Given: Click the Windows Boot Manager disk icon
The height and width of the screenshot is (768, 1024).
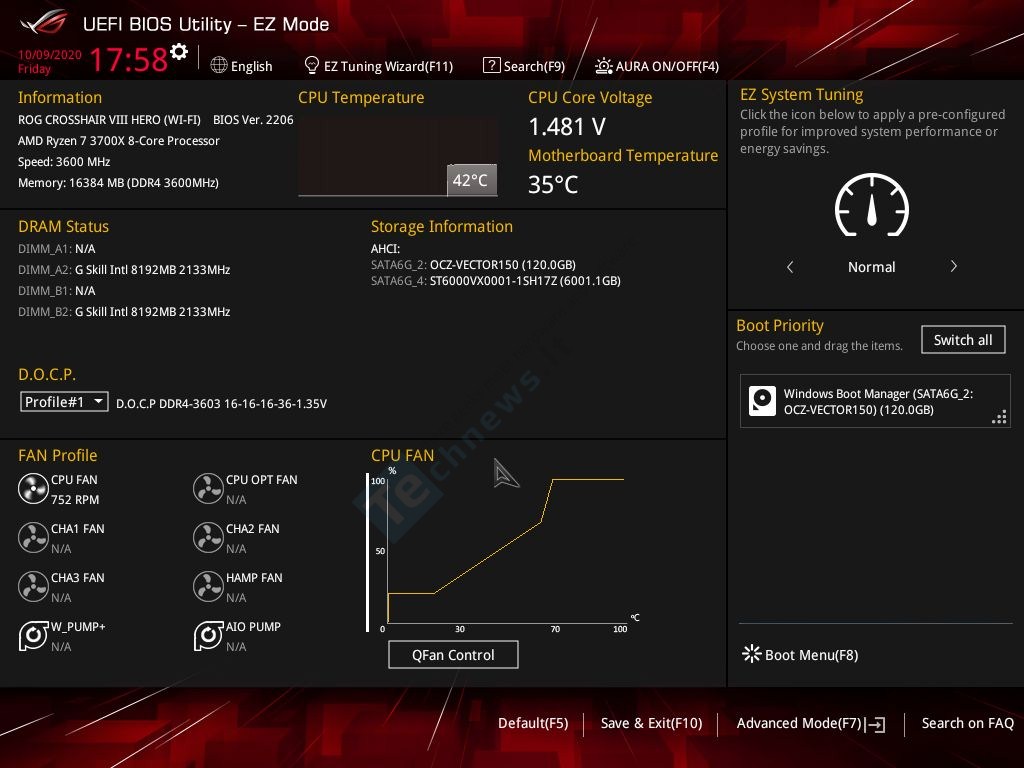Looking at the screenshot, I should coord(762,401).
